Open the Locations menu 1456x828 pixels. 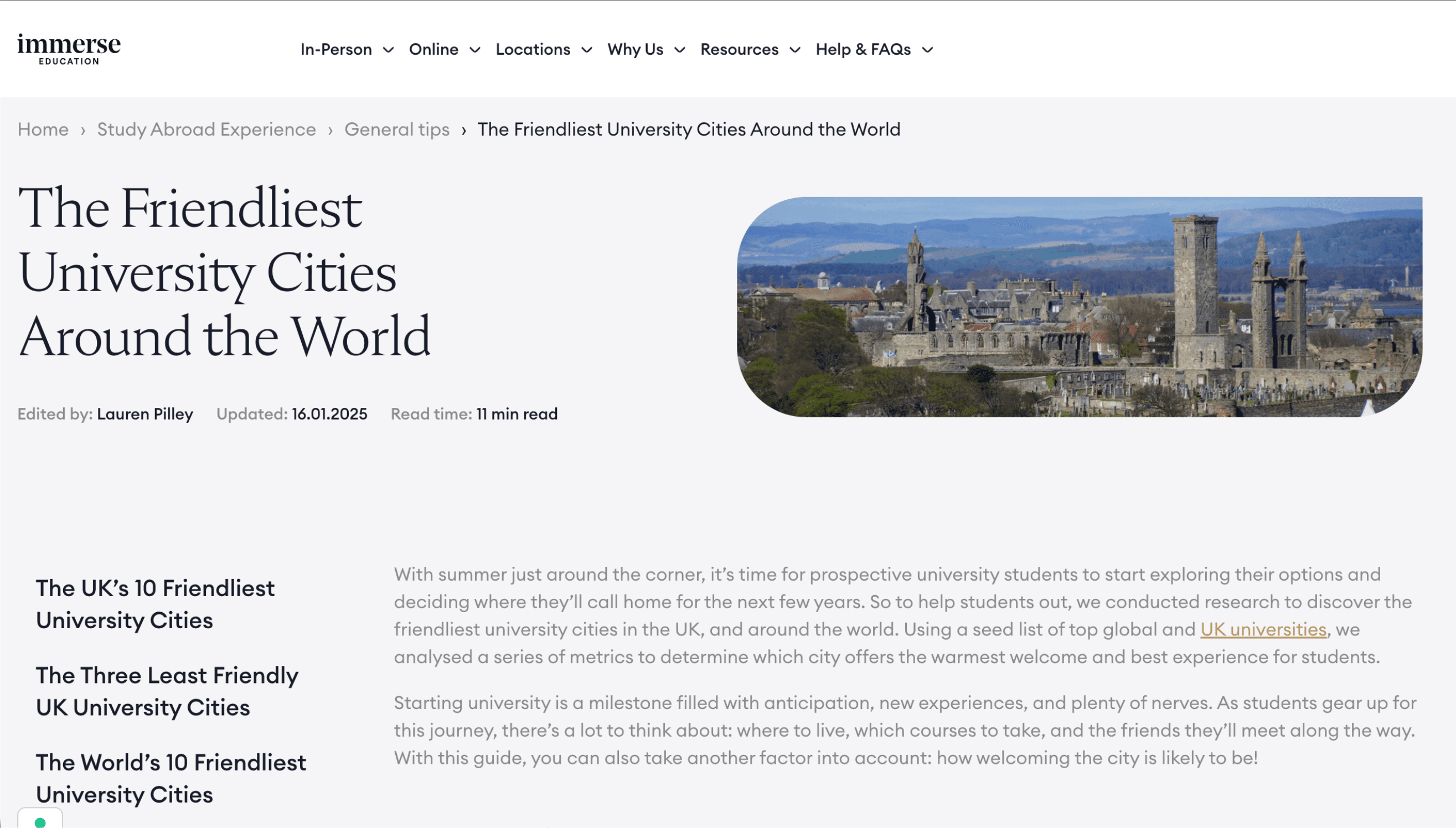(x=533, y=49)
